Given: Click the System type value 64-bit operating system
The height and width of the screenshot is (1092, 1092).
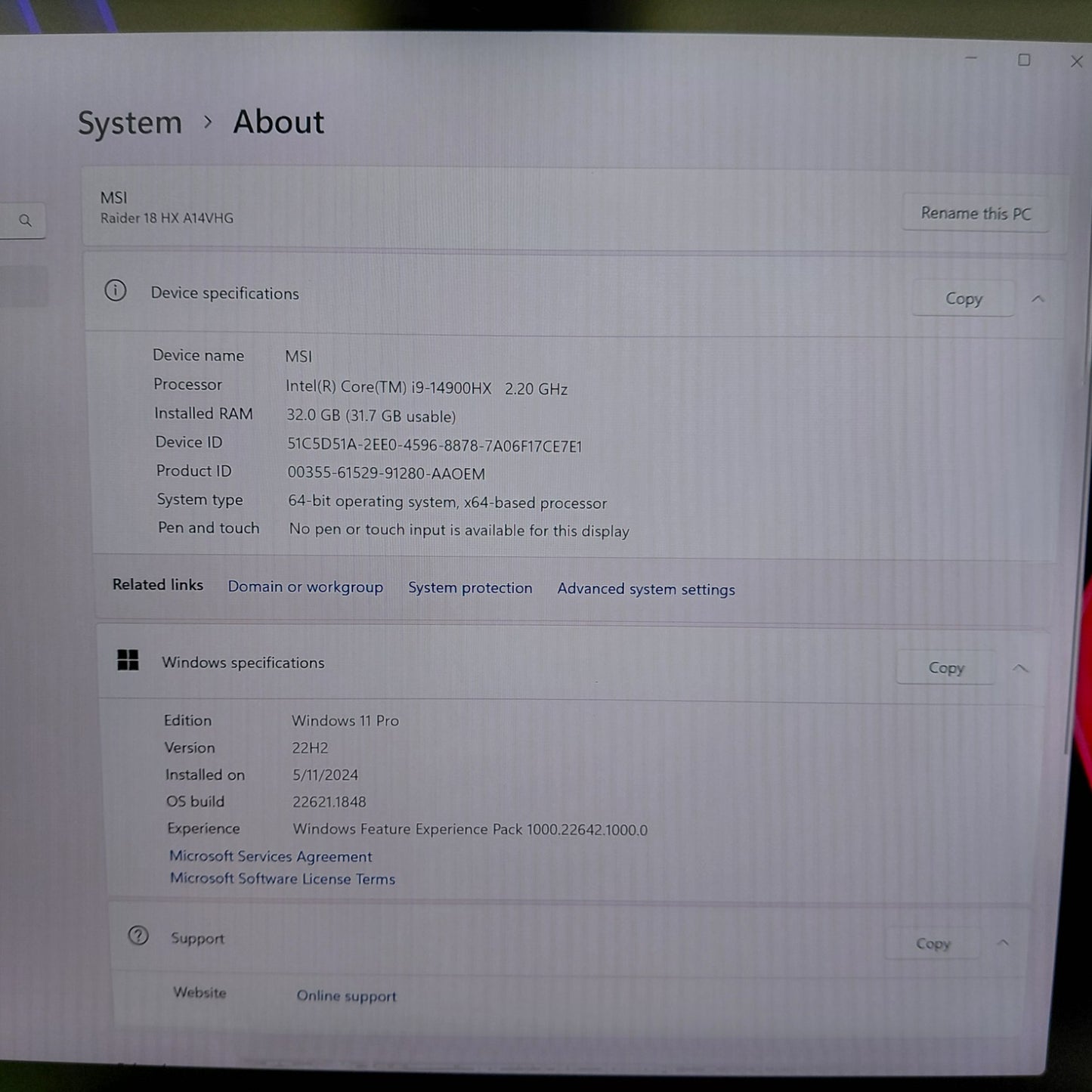Looking at the screenshot, I should tap(373, 502).
